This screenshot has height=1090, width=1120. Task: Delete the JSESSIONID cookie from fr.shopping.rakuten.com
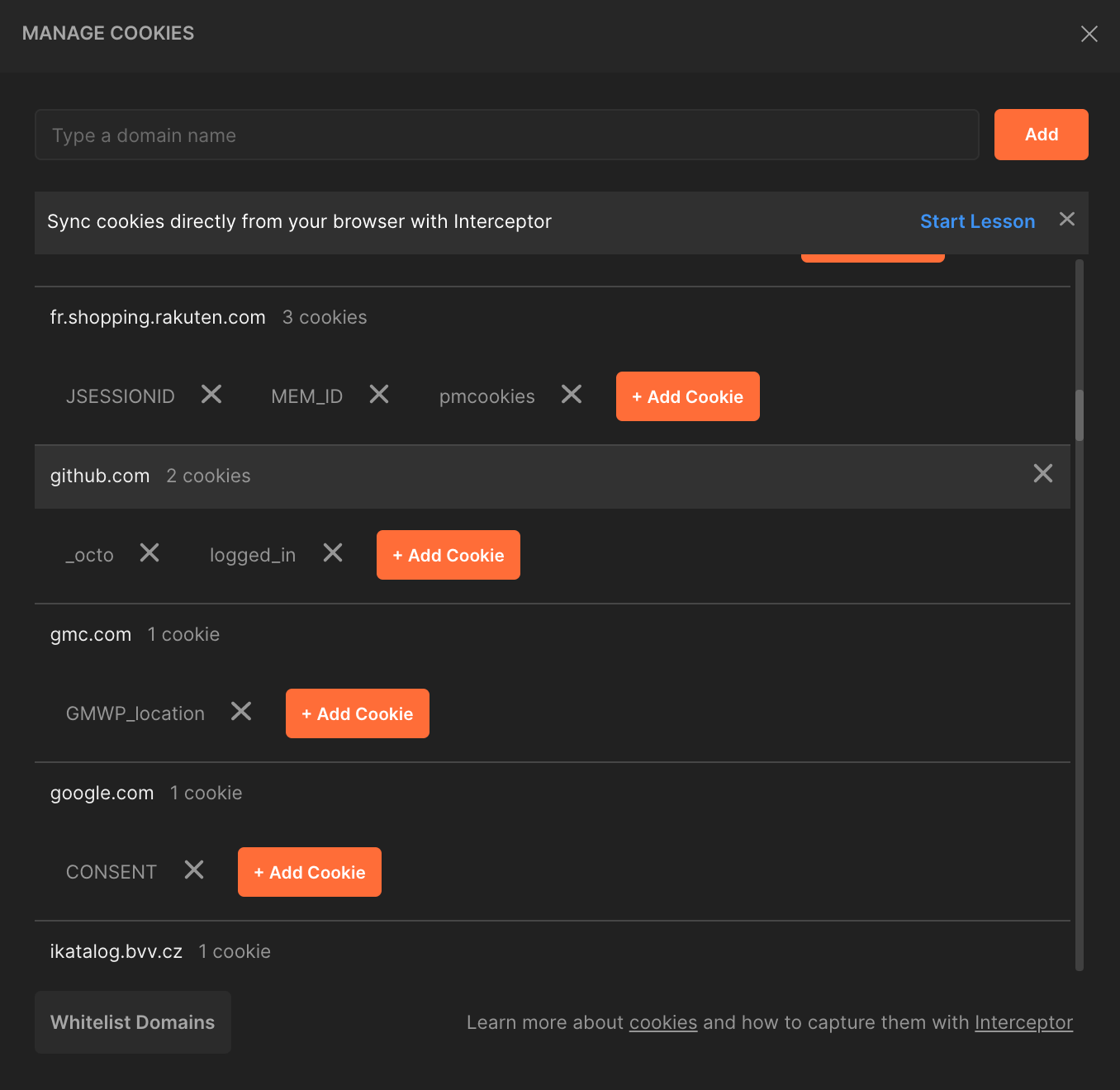[211, 395]
